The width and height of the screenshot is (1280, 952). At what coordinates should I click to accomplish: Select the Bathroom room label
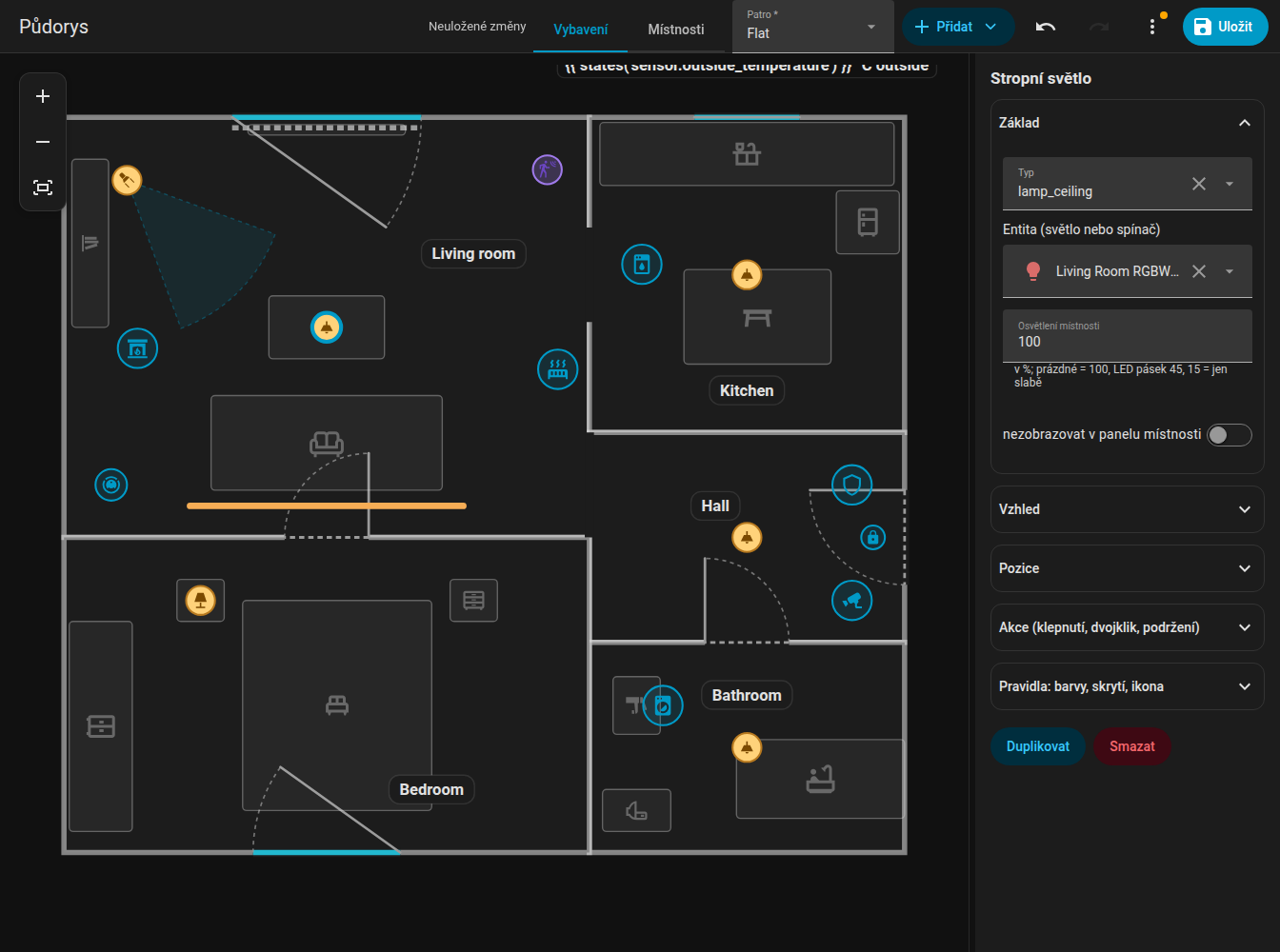click(x=747, y=696)
